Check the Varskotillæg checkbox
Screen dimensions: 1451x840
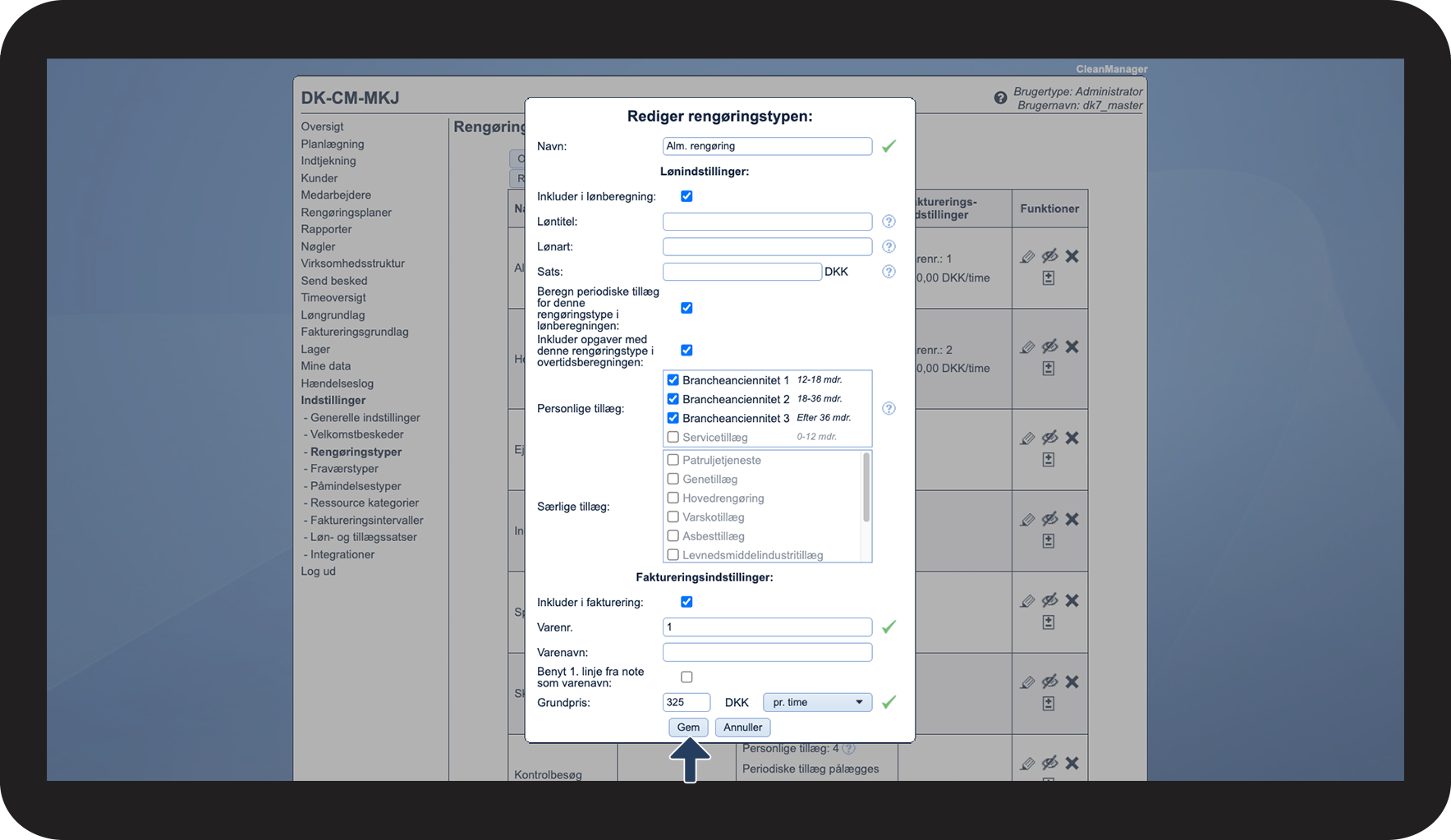click(x=673, y=516)
